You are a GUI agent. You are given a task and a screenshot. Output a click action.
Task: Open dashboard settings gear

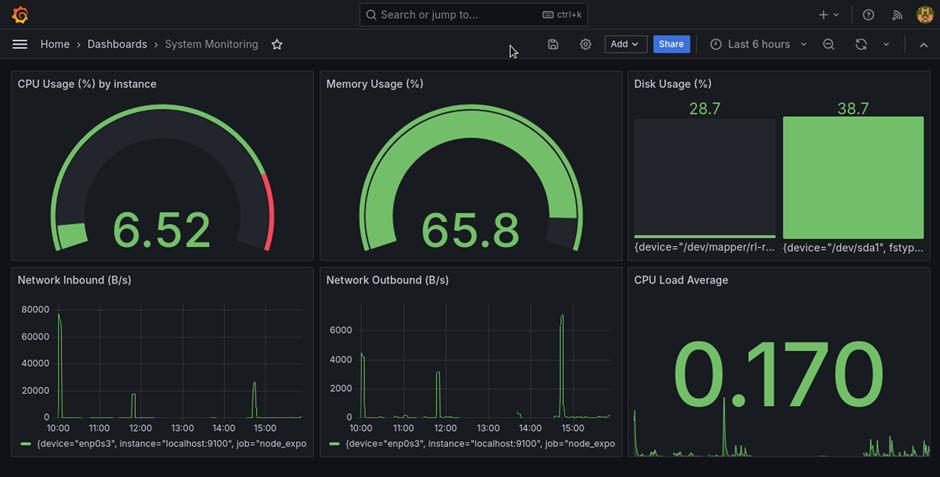click(585, 44)
